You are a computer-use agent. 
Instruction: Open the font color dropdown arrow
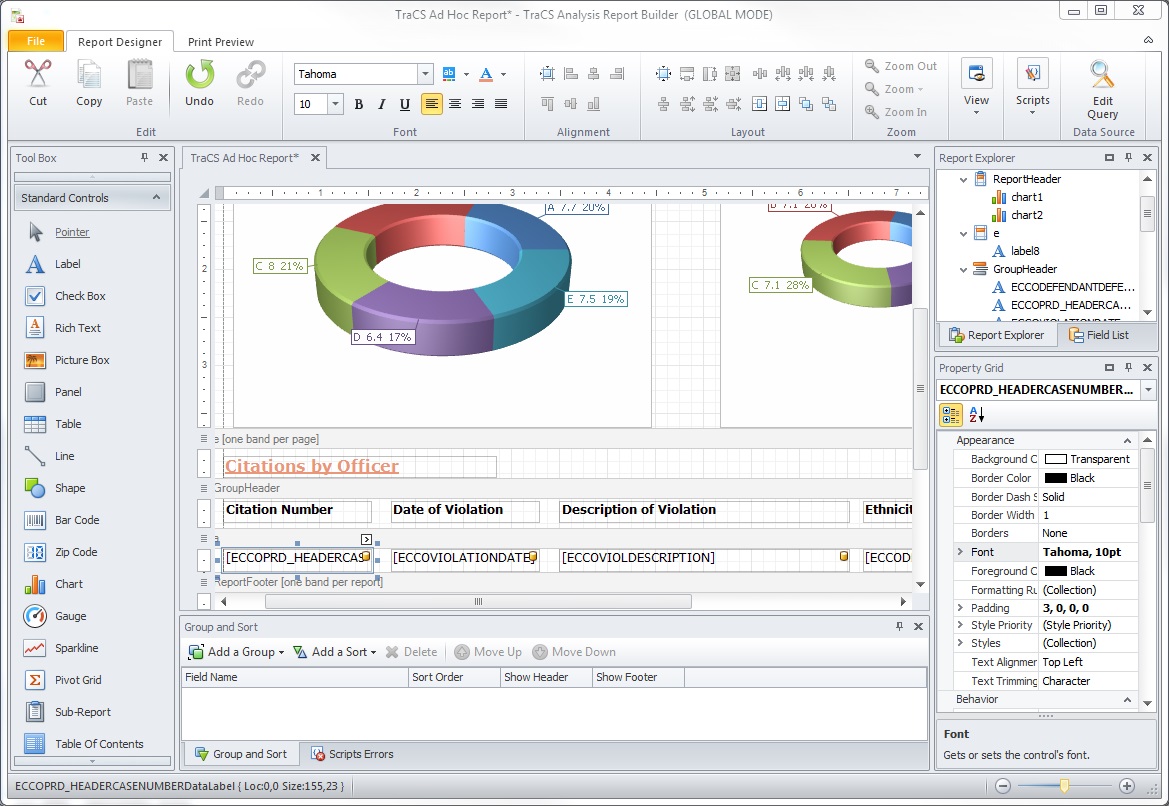(x=503, y=74)
